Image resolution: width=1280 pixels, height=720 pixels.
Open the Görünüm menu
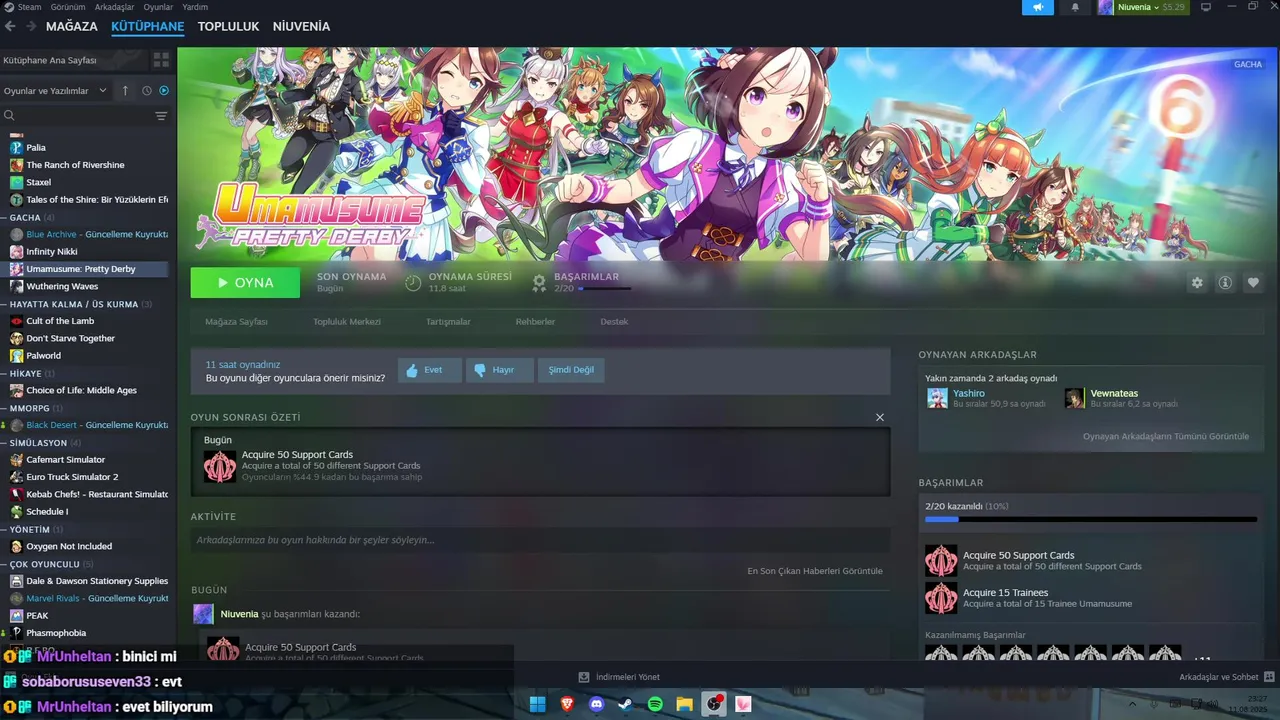(x=68, y=7)
